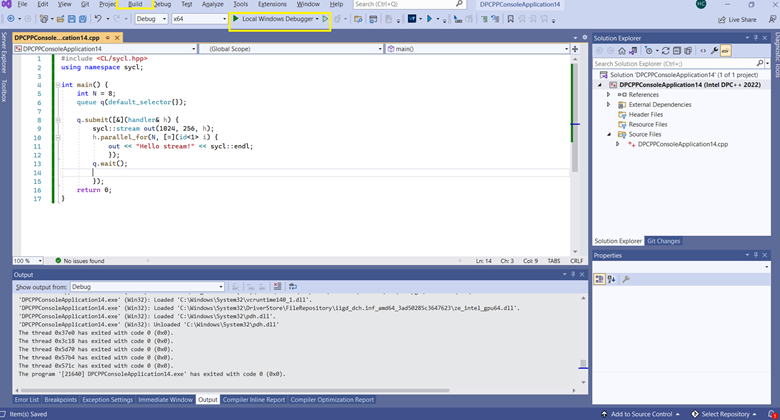Image resolution: width=780 pixels, height=420 pixels.
Task: Switch to the Compiler Optimization Report tab
Action: [332, 400]
